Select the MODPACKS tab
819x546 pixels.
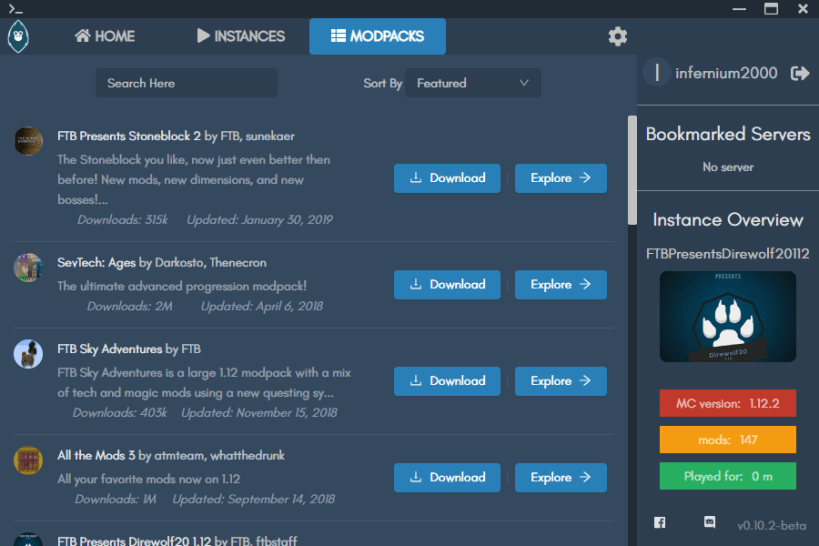377,37
